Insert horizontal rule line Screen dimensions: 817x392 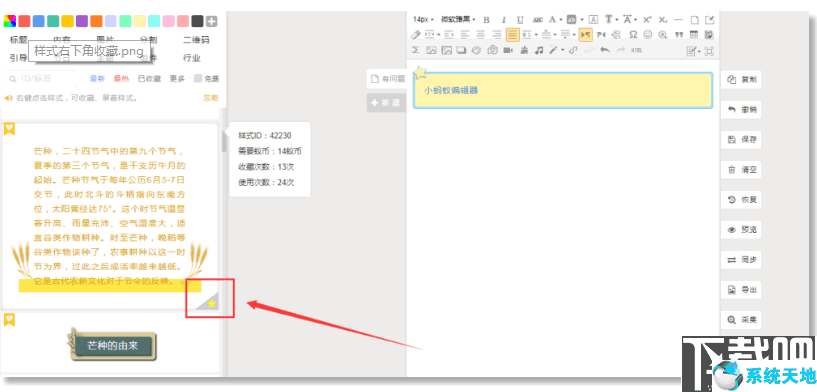tap(678, 19)
